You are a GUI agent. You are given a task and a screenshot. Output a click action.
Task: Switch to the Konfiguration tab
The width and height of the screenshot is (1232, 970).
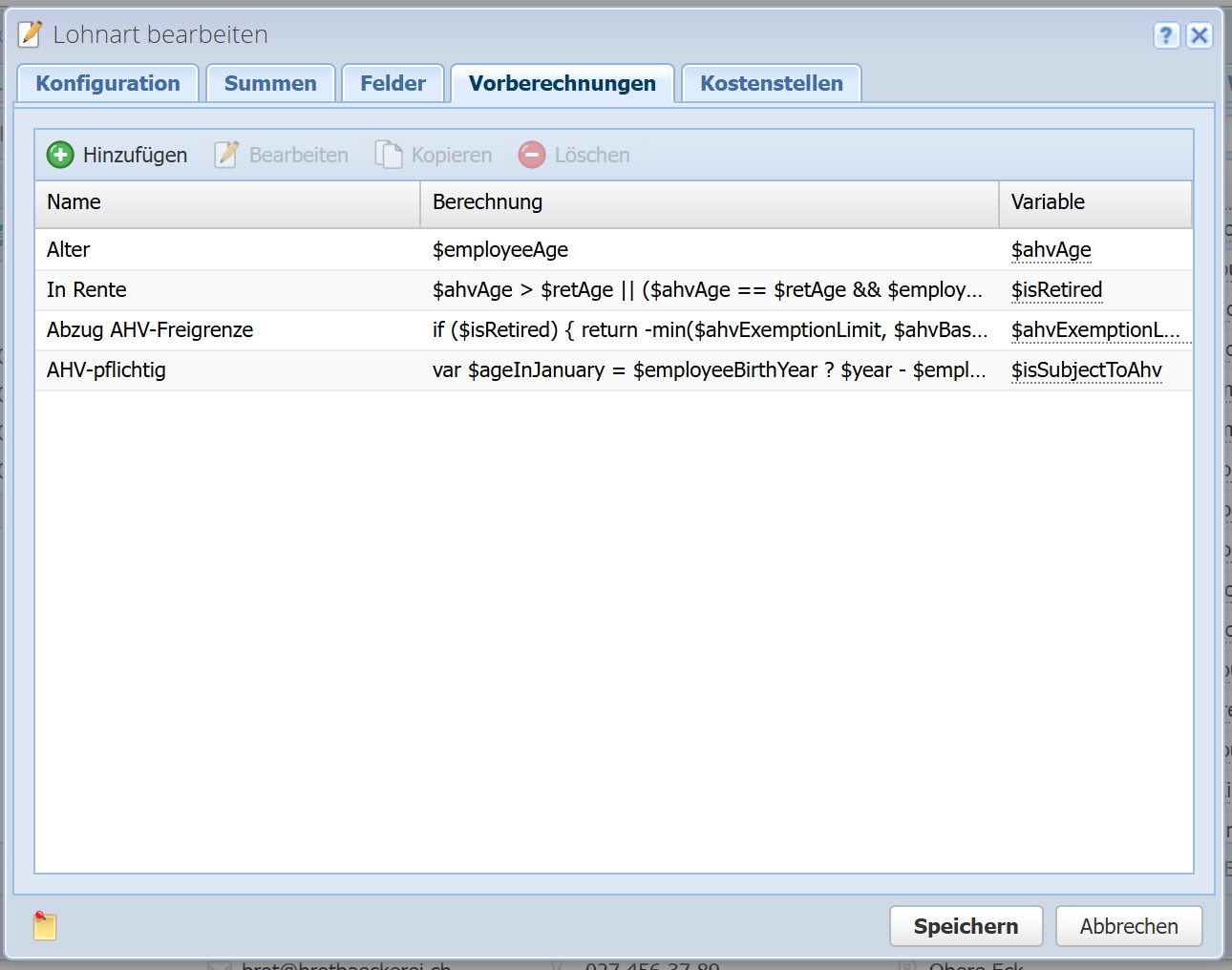pyautogui.click(x=108, y=84)
